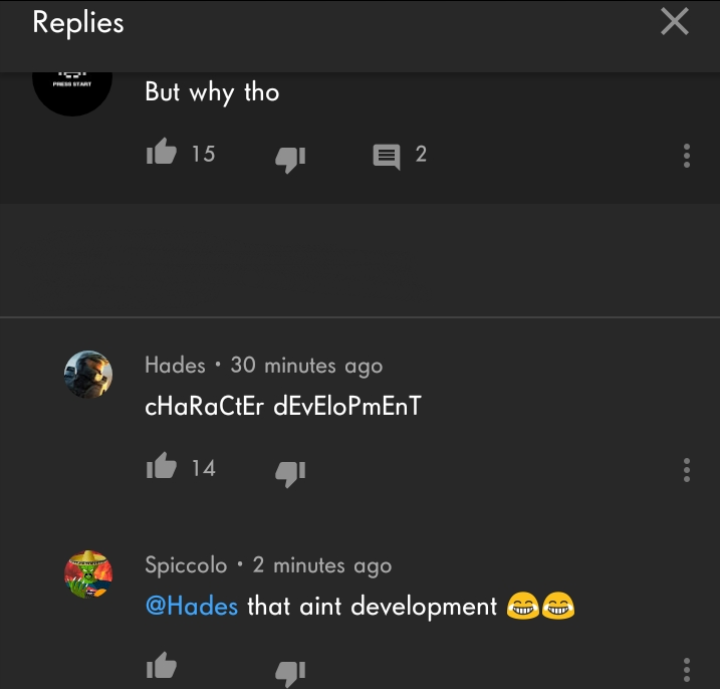Like Hades' cHaRaCtEr dEvEloPmEnT reply
Screen dimensions: 720x689
[161, 466]
